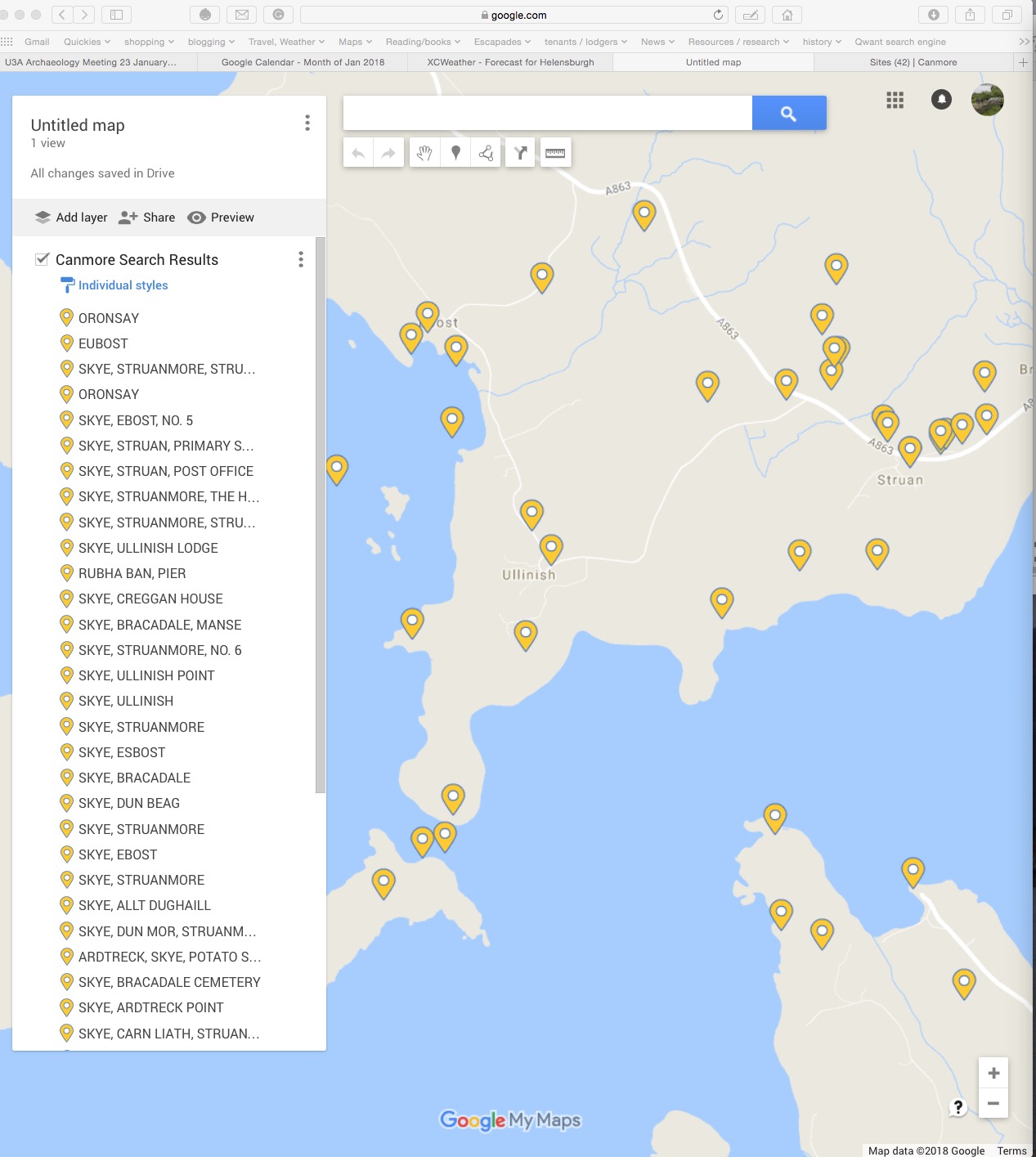Click the redo arrow in map toolbar
Image resolution: width=1036 pixels, height=1157 pixels.
coord(388,153)
